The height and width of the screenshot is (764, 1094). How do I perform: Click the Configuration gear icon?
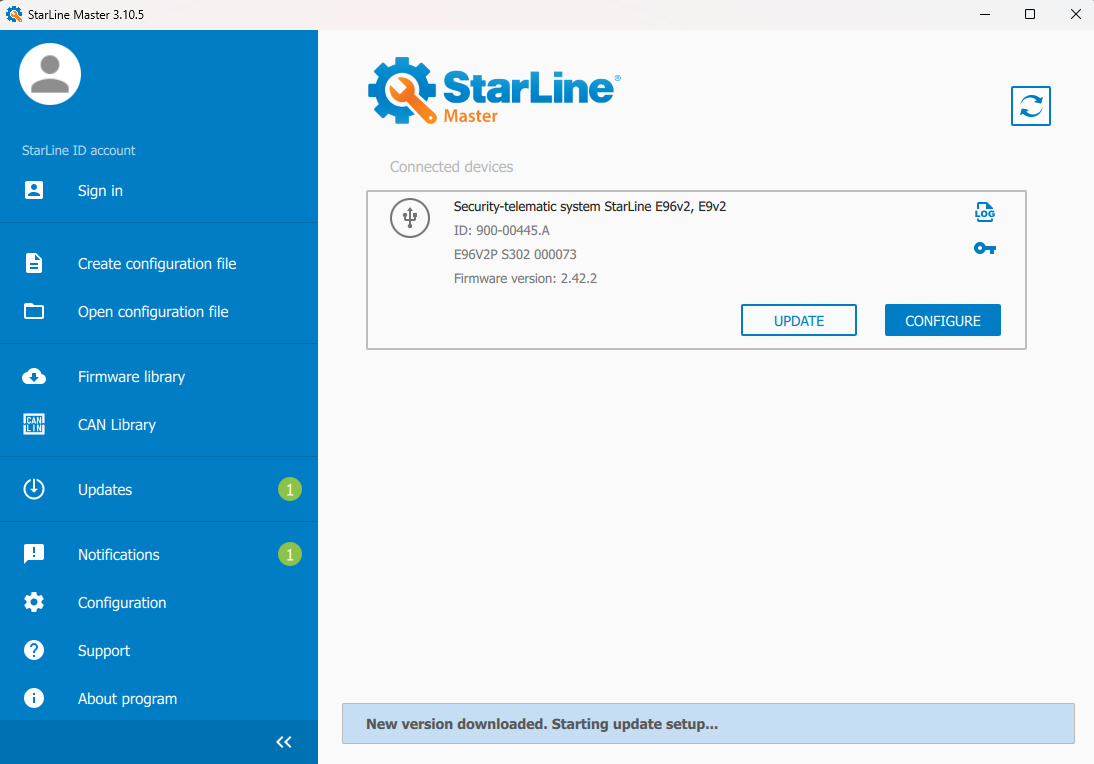click(34, 603)
